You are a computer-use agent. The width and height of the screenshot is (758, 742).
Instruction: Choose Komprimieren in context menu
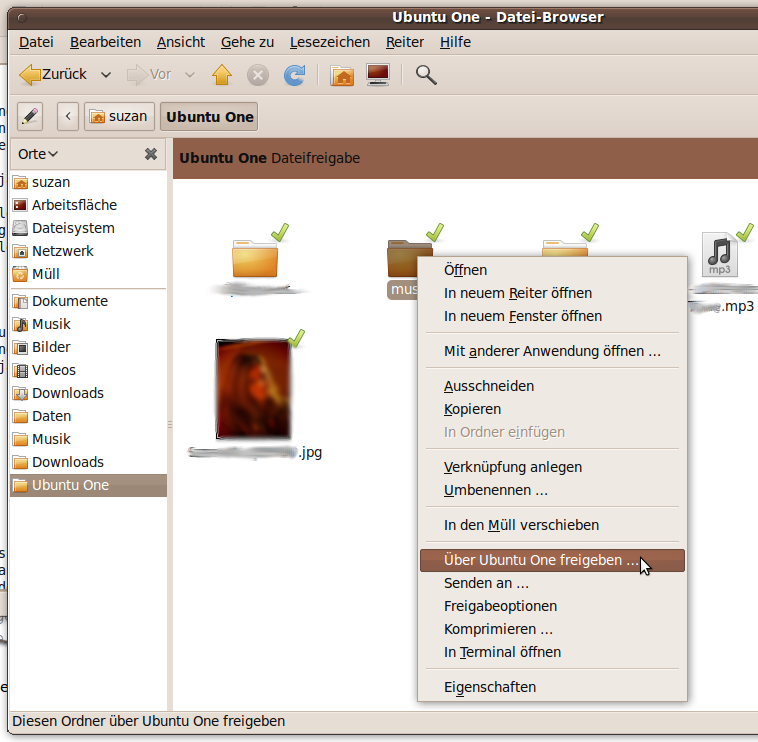tap(552, 629)
